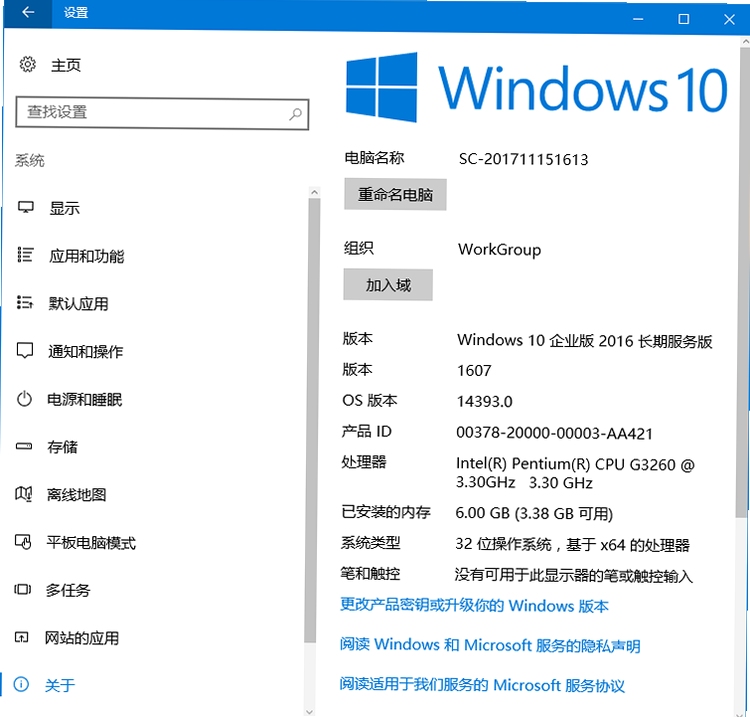750x717 pixels.
Task: Click the tablet mode icon
Action: pos(23,542)
